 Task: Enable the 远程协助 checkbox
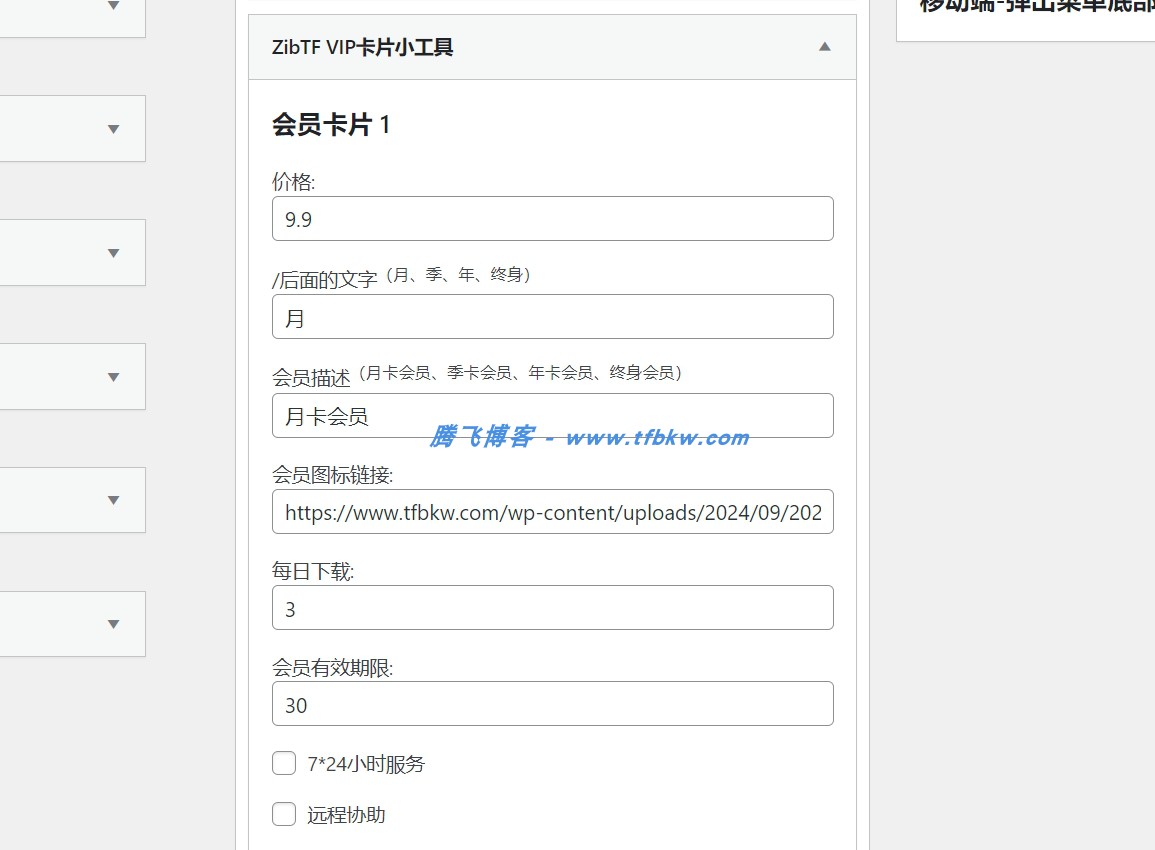coord(284,814)
